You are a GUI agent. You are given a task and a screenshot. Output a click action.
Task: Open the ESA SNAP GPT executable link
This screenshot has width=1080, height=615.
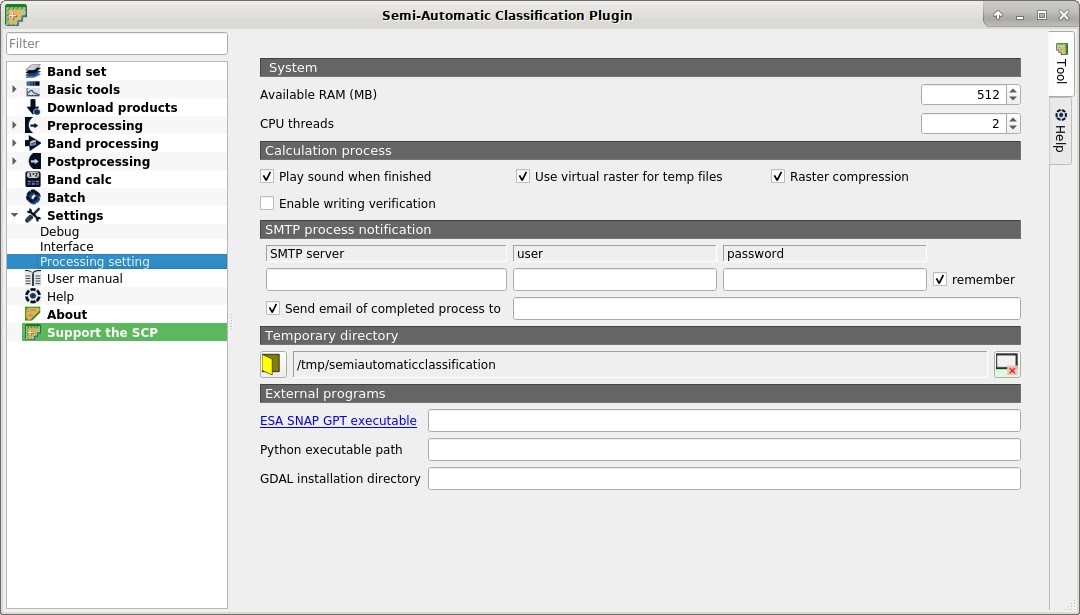338,420
